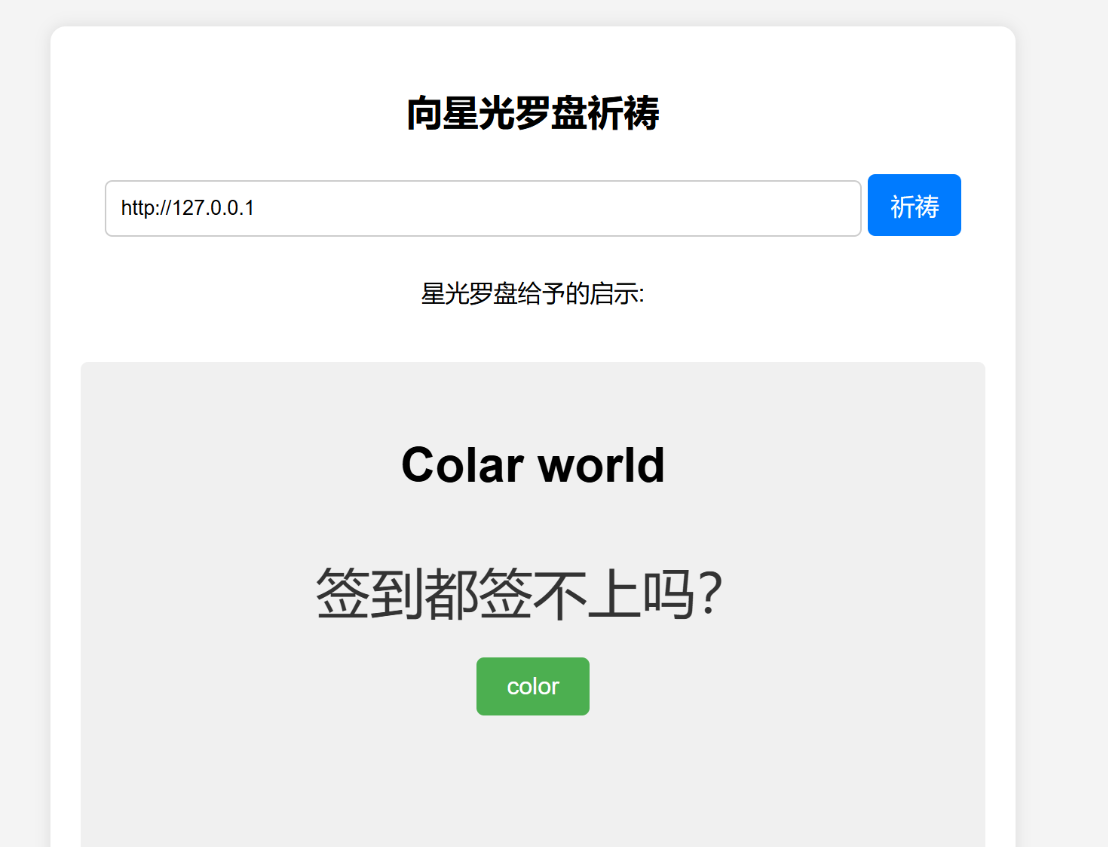This screenshot has width=1108, height=847.
Task: Click gray panel area above Colar world heading
Action: 532,395
